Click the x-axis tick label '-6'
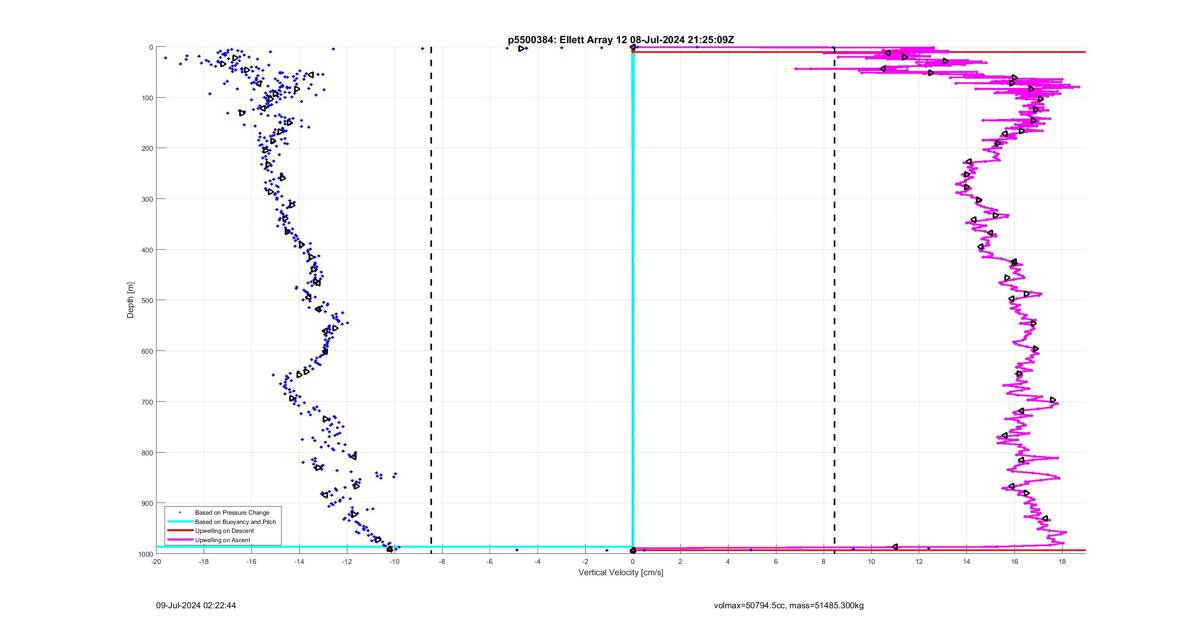This screenshot has width=1200, height=622. (x=490, y=561)
